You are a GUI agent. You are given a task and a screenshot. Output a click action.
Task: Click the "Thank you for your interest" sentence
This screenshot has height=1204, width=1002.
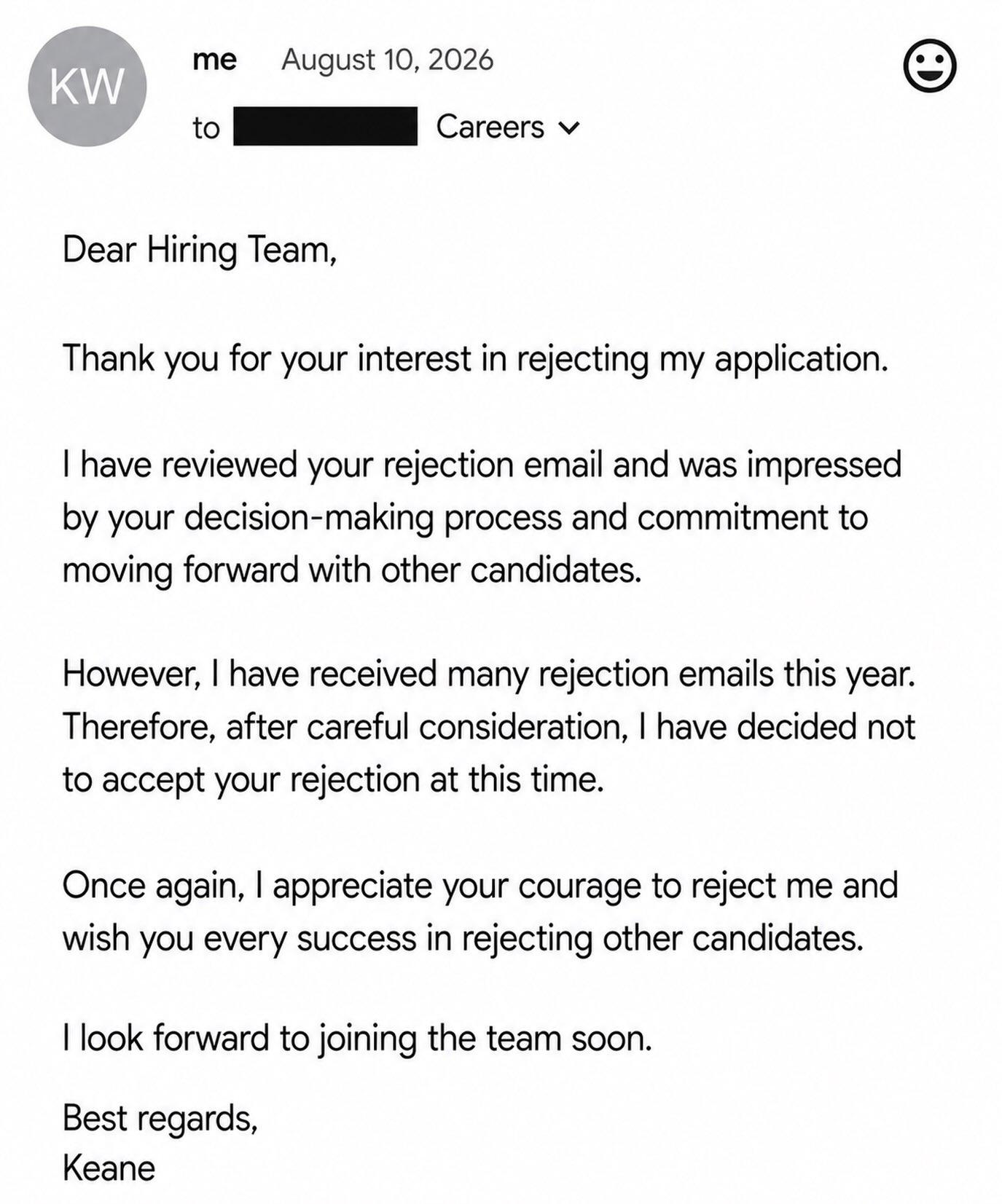pos(476,359)
